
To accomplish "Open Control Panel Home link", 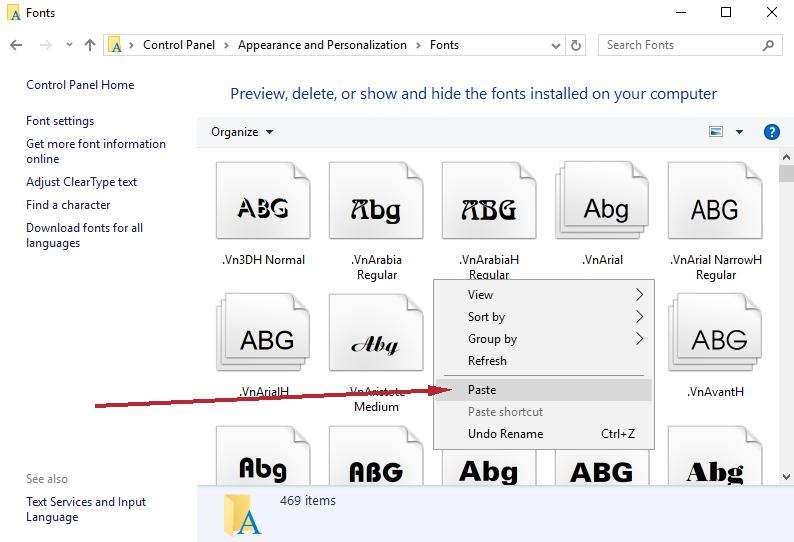I will click(x=80, y=85).
